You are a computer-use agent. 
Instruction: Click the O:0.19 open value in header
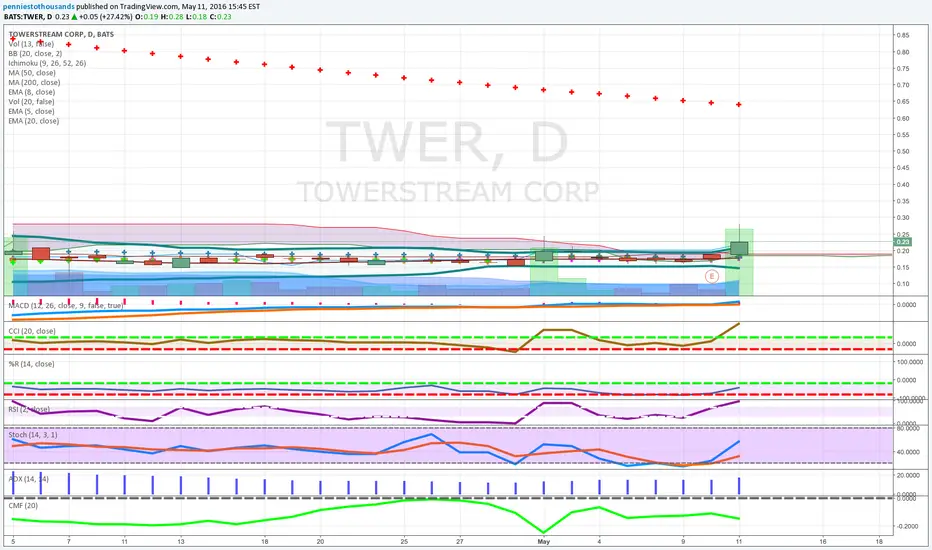click(x=147, y=17)
